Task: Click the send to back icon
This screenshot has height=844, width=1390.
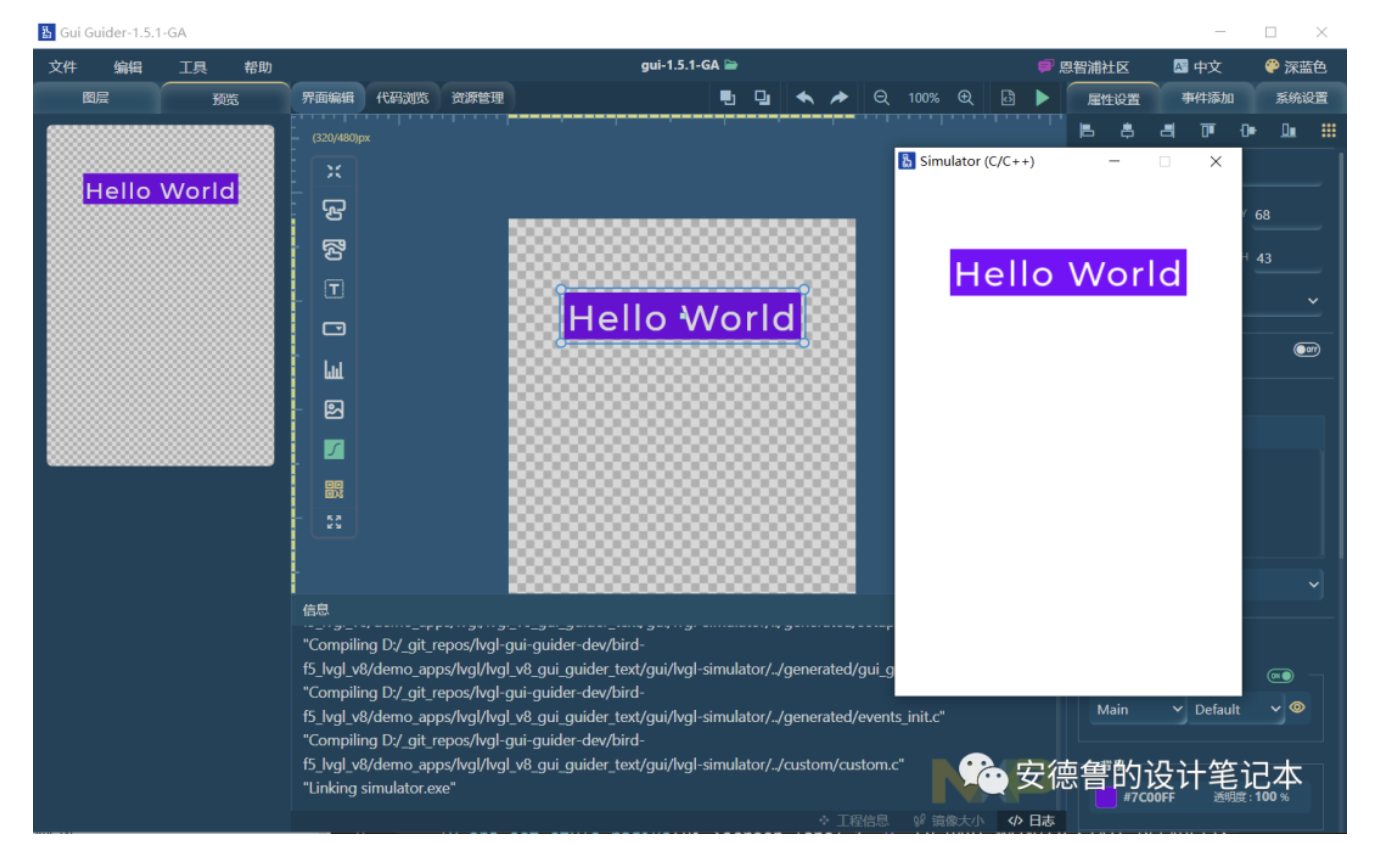Action: [x=762, y=98]
